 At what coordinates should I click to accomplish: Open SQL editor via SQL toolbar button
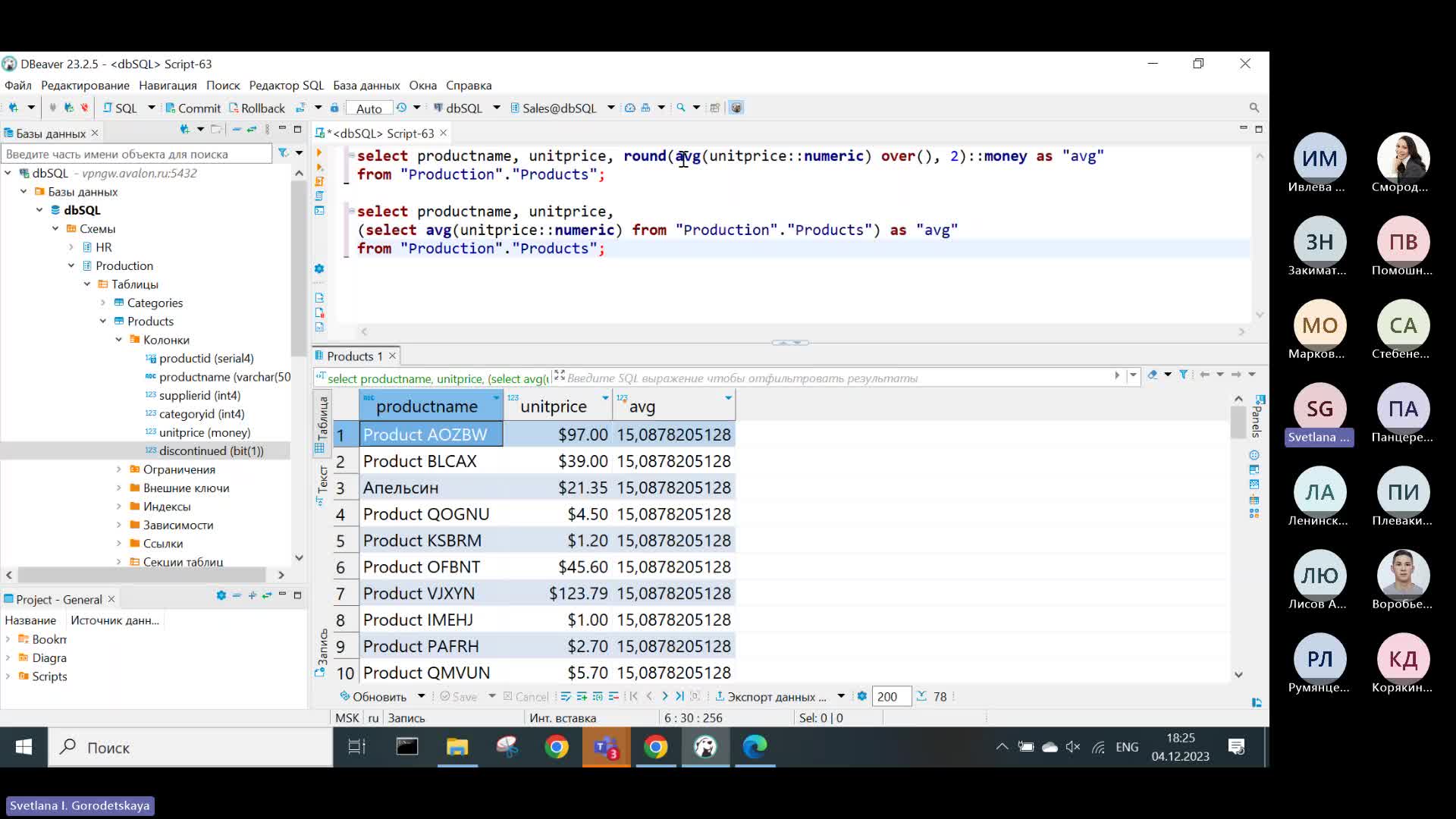pyautogui.click(x=120, y=108)
